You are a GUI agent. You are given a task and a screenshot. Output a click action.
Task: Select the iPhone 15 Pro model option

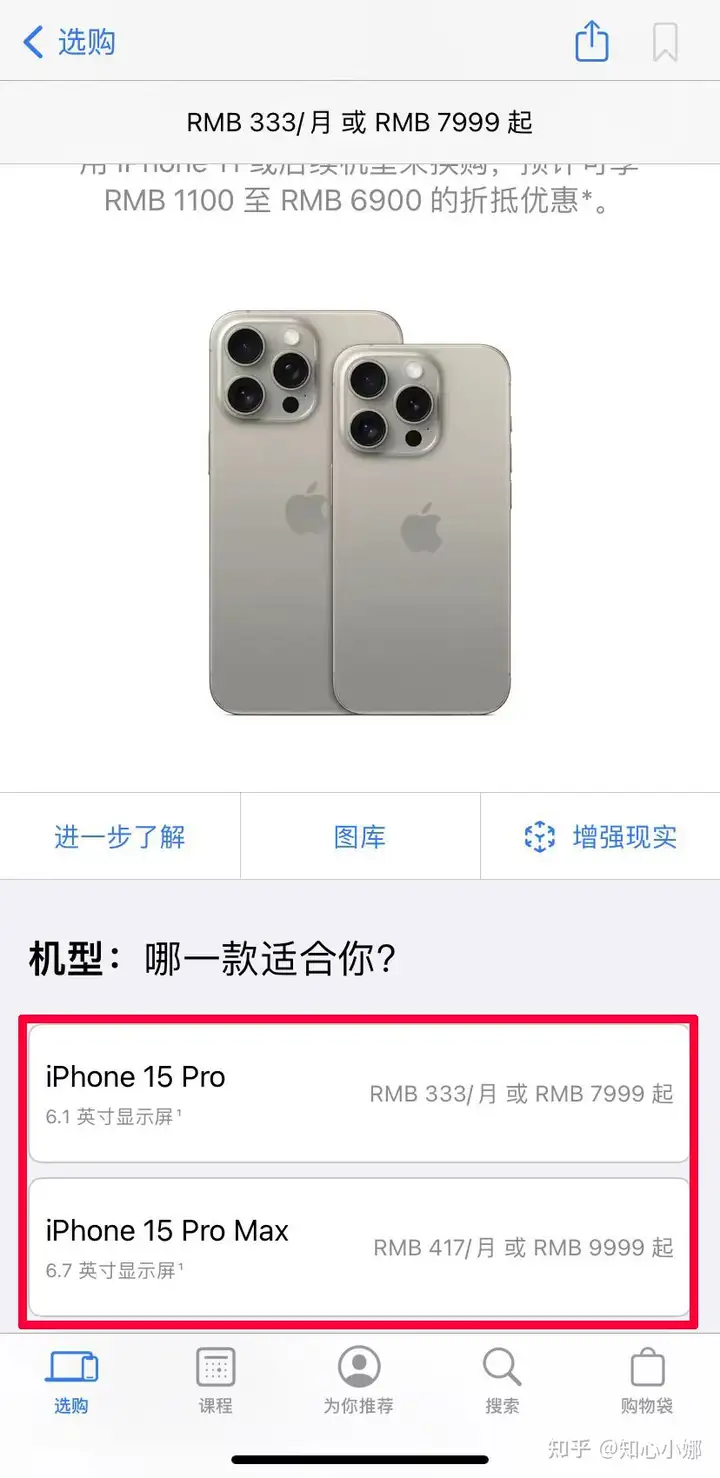(359, 1092)
